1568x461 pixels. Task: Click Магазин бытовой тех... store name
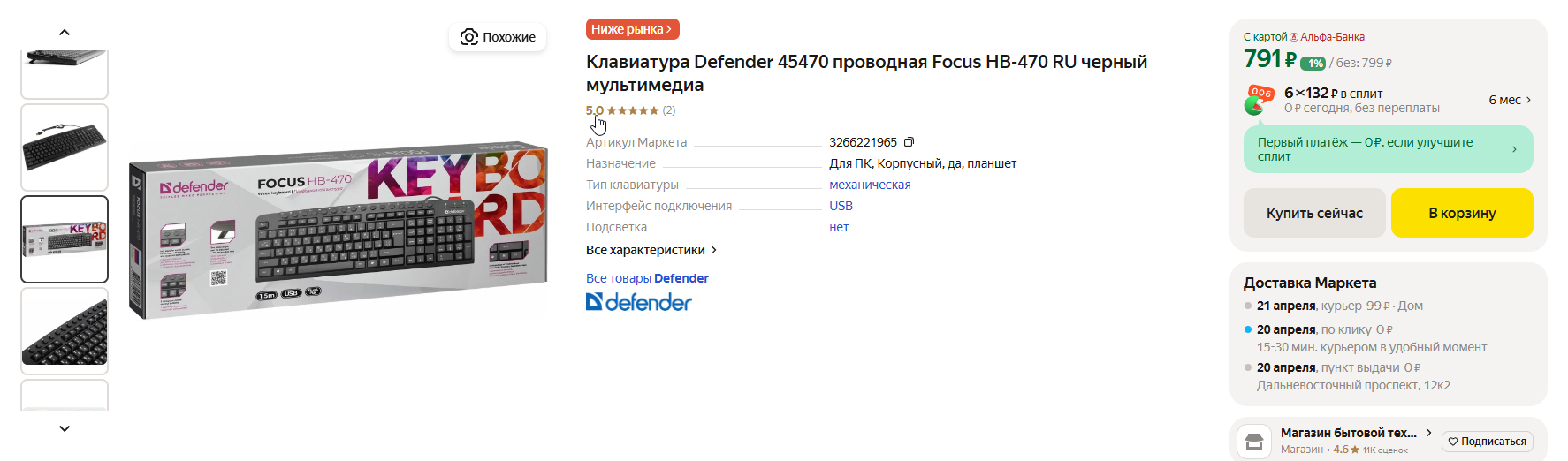[x=1349, y=433]
